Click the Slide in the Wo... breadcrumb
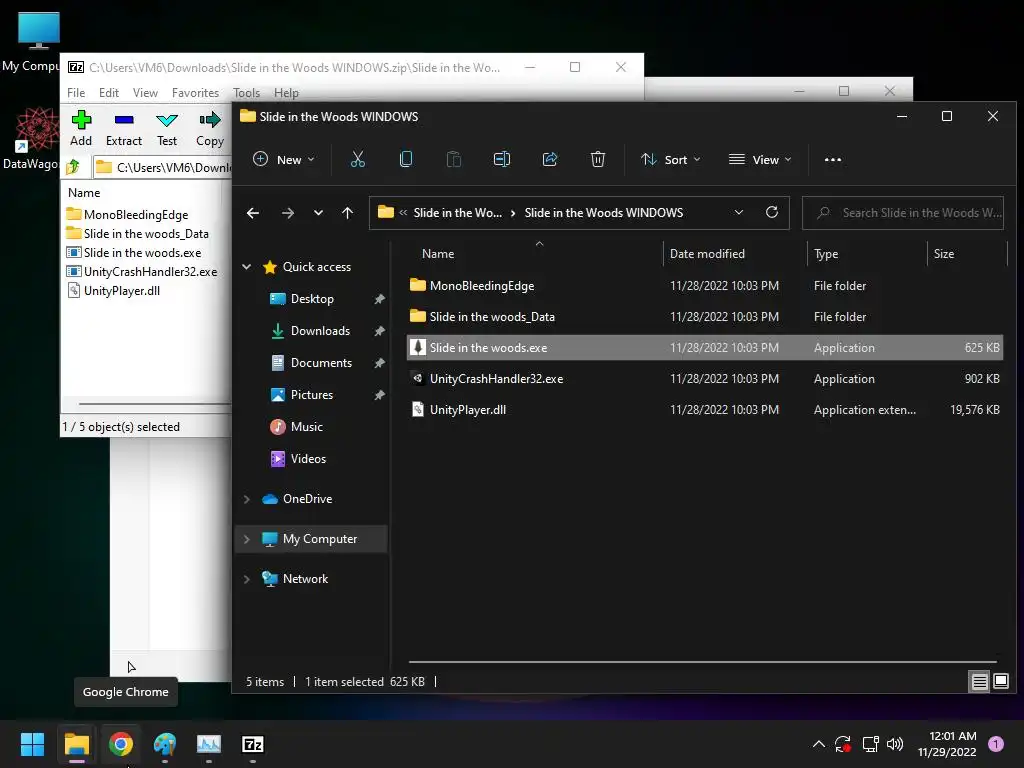1024x768 pixels. [x=458, y=213]
